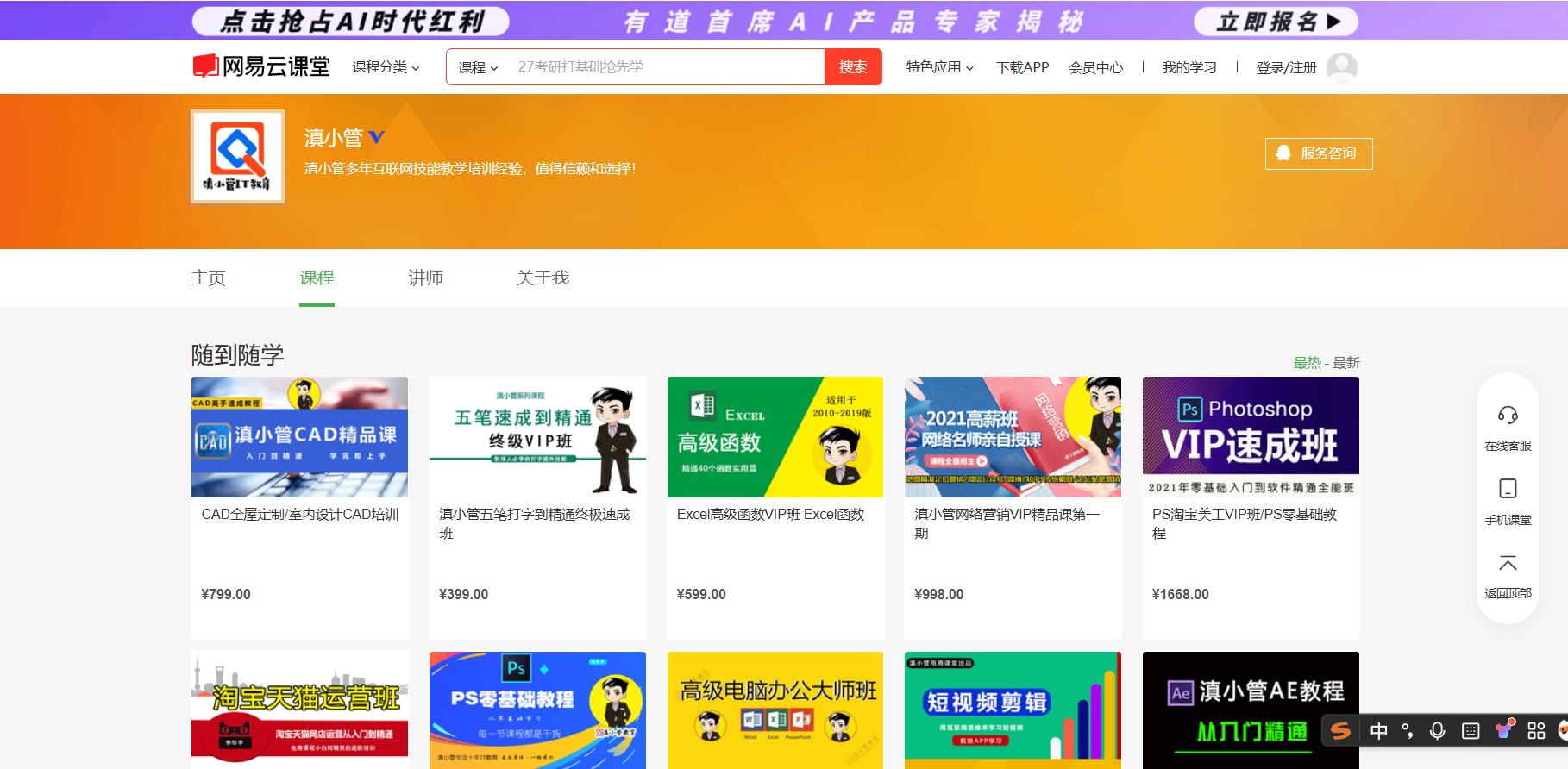This screenshot has height=769, width=1568.
Task: Switch to the 主页 tab
Action: (208, 278)
